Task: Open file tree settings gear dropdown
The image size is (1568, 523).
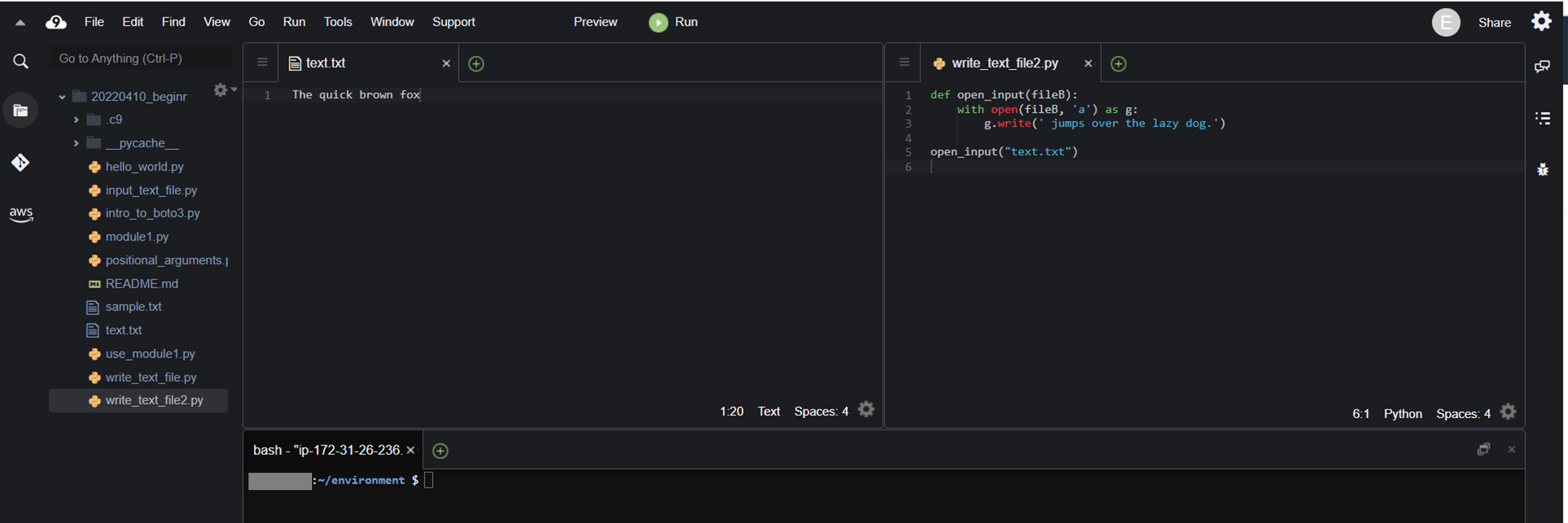Action: coord(224,90)
